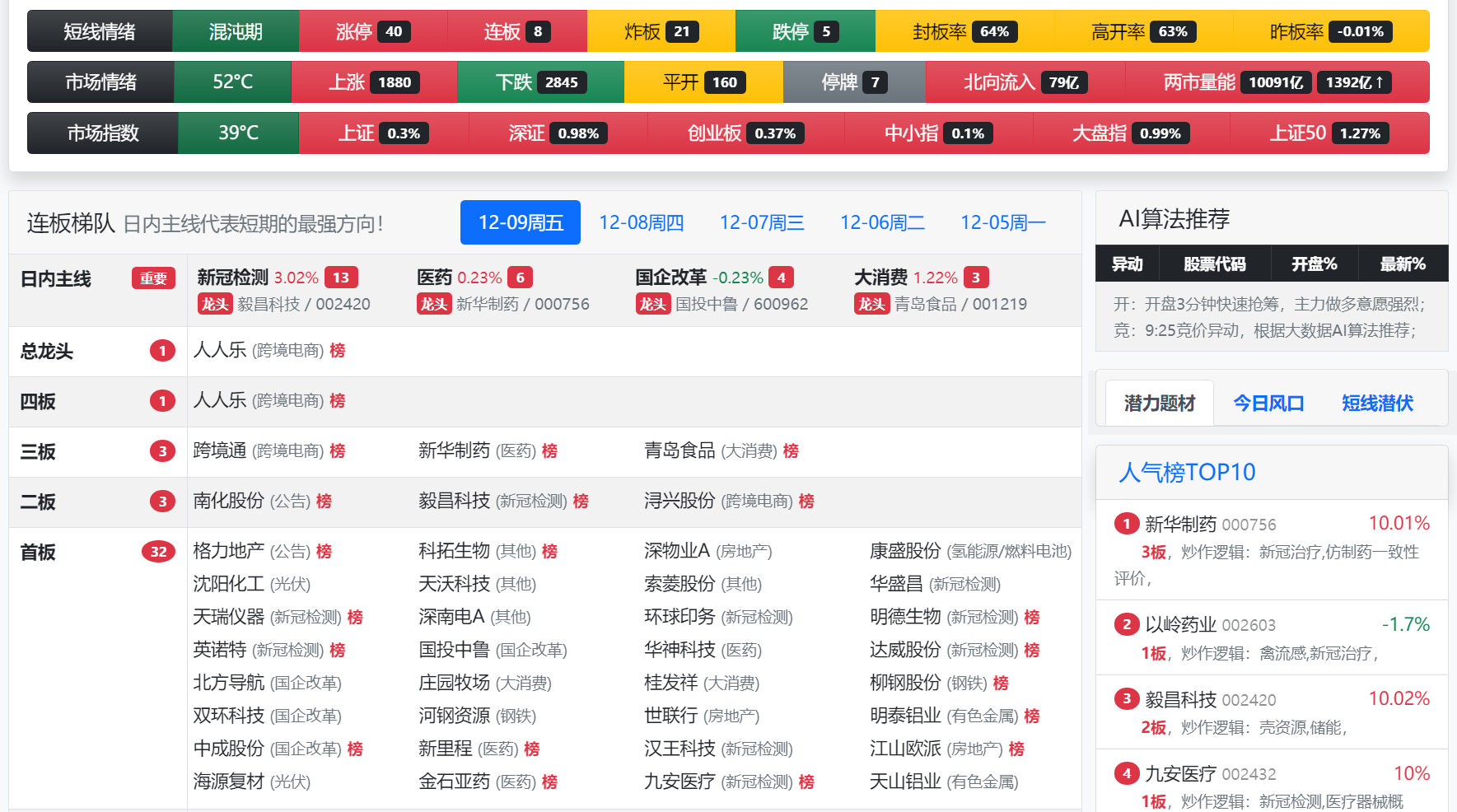Click the red 重要 badge
The width and height of the screenshot is (1457, 812).
pyautogui.click(x=153, y=278)
